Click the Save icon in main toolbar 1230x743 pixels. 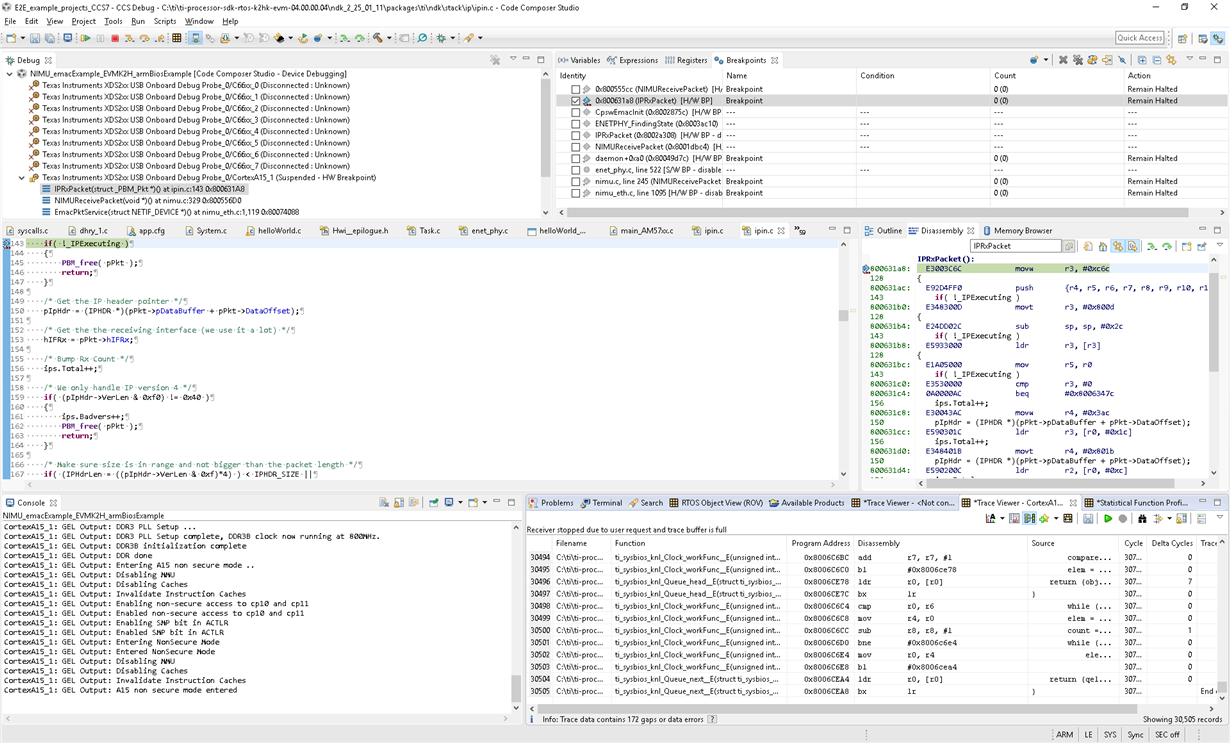point(35,38)
